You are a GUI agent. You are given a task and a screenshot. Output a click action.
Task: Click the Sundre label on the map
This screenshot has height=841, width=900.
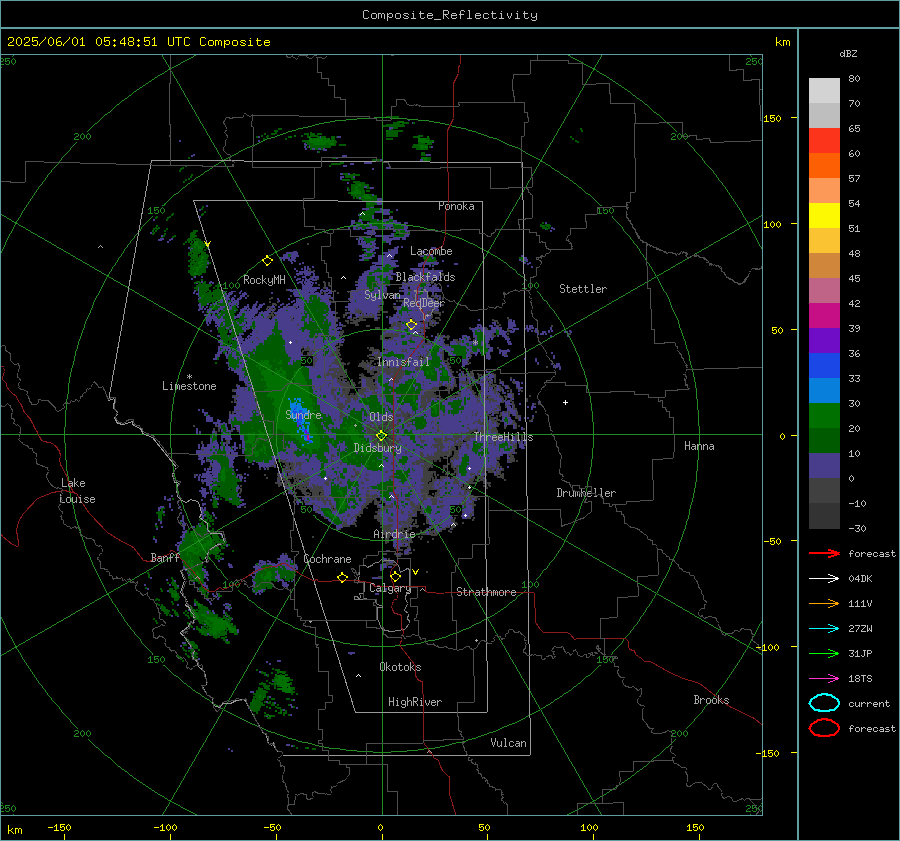pos(303,415)
